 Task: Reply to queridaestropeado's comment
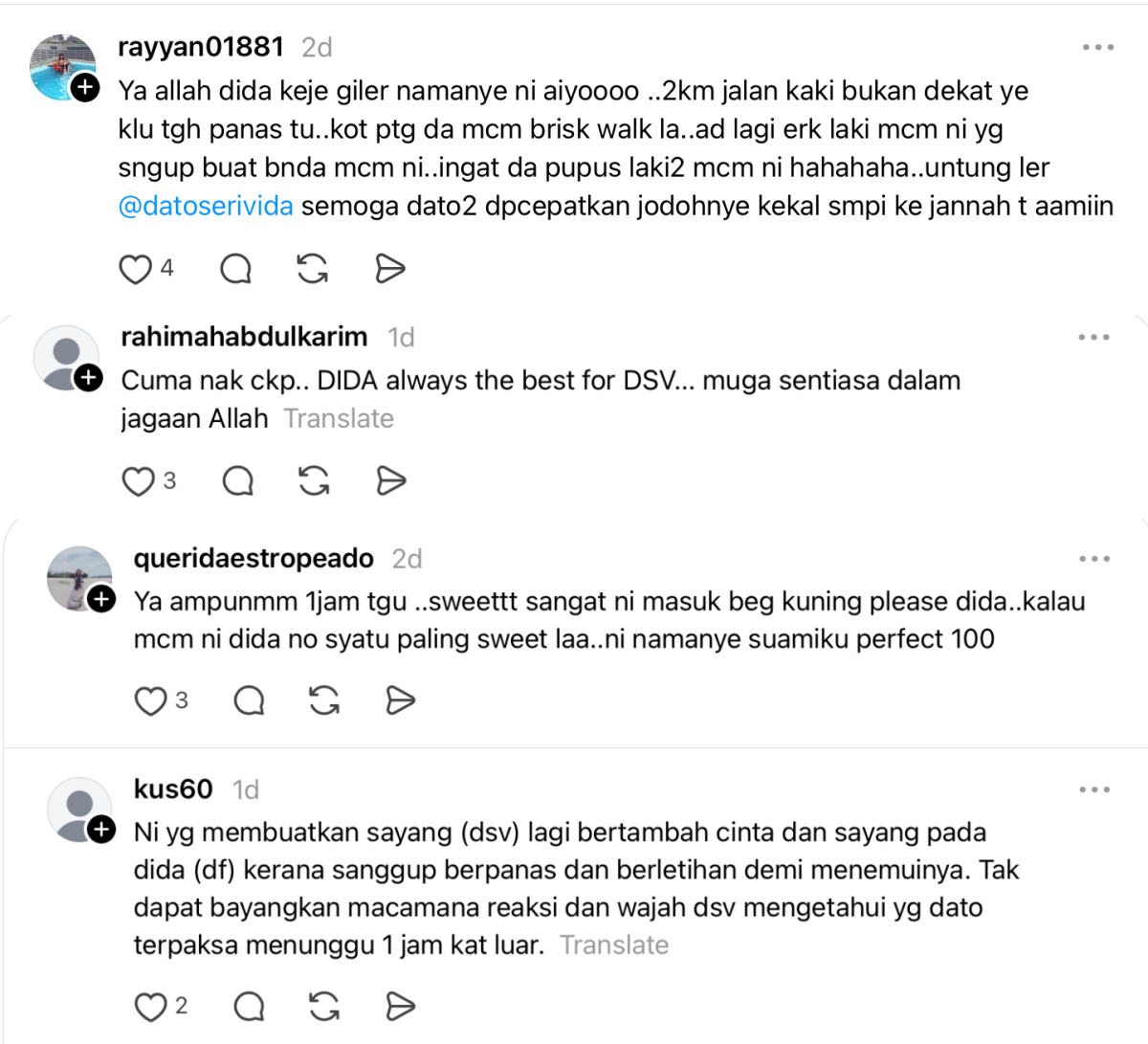coord(250,700)
